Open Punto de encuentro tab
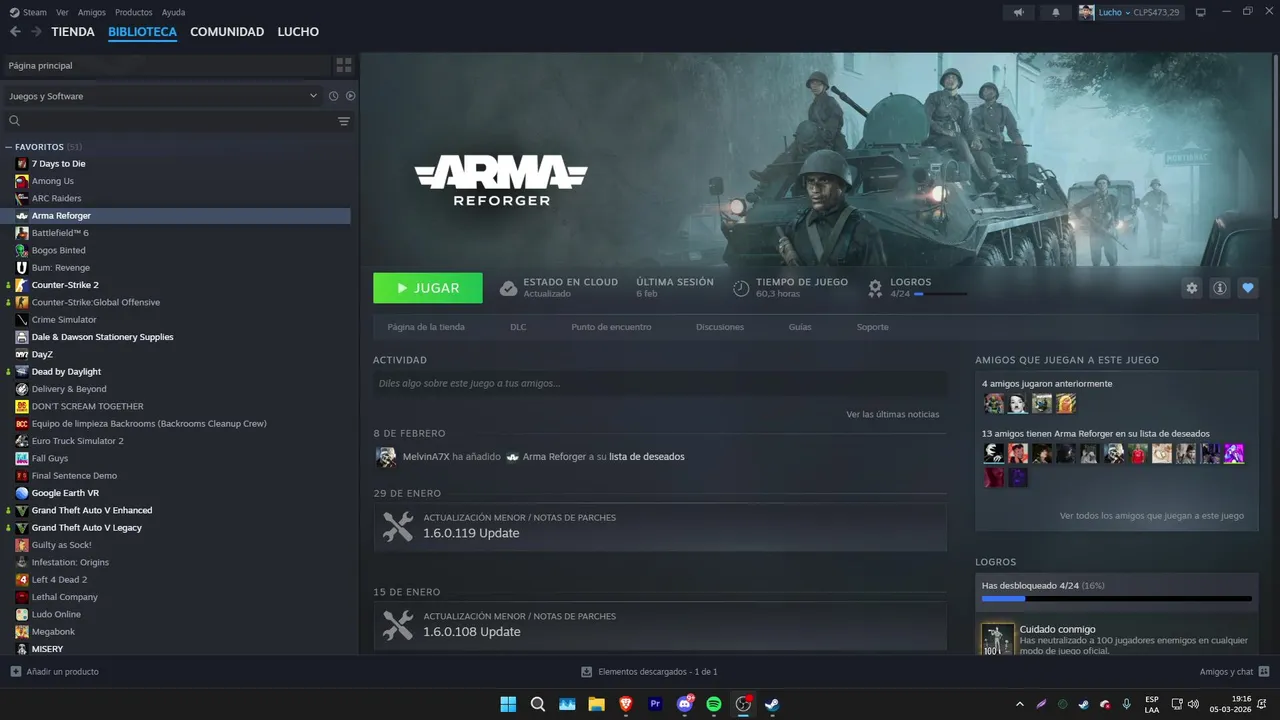This screenshot has width=1280, height=720. point(611,327)
